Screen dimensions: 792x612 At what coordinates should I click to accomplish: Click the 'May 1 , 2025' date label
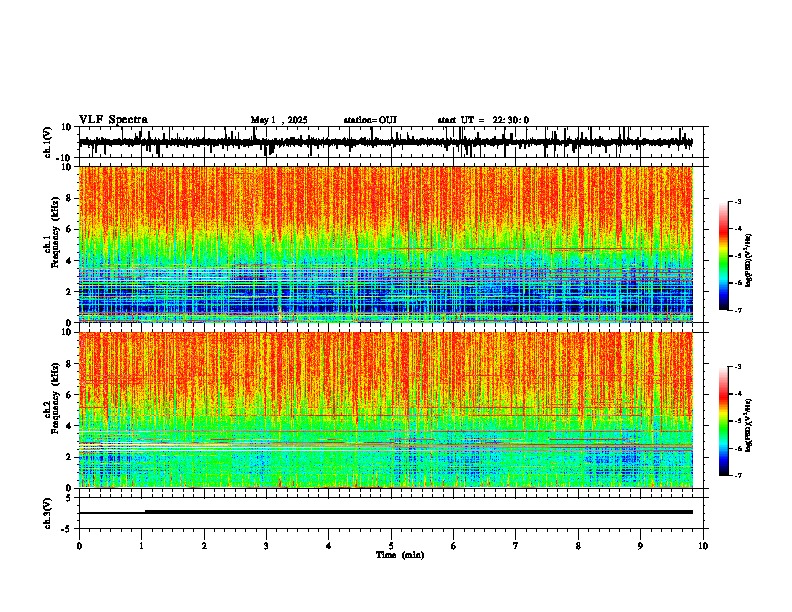[279, 120]
